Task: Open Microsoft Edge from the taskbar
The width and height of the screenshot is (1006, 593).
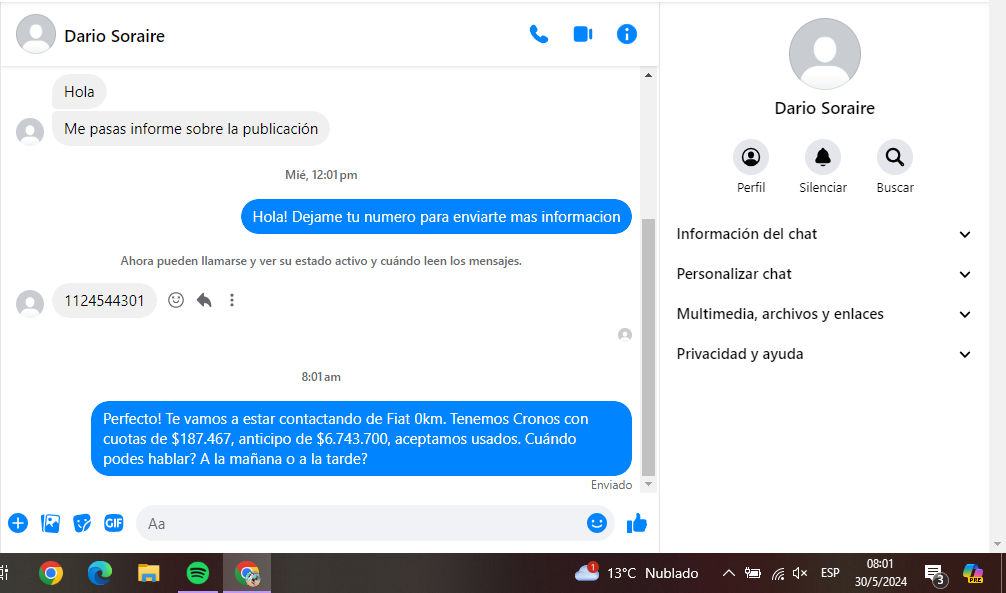Action: pos(99,573)
